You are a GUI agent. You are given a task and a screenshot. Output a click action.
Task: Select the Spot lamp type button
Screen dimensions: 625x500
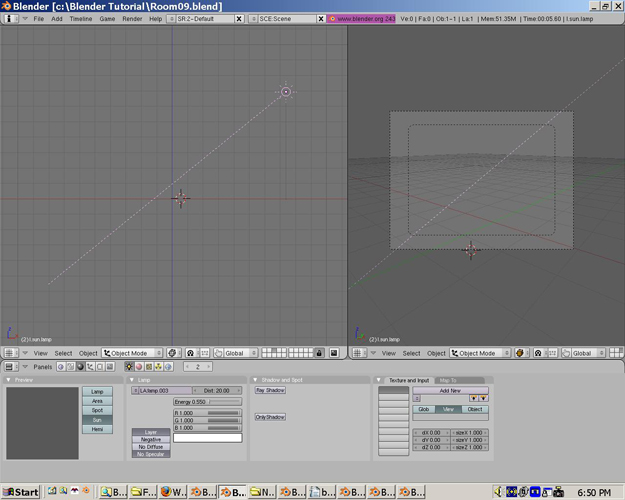pyautogui.click(x=97, y=411)
